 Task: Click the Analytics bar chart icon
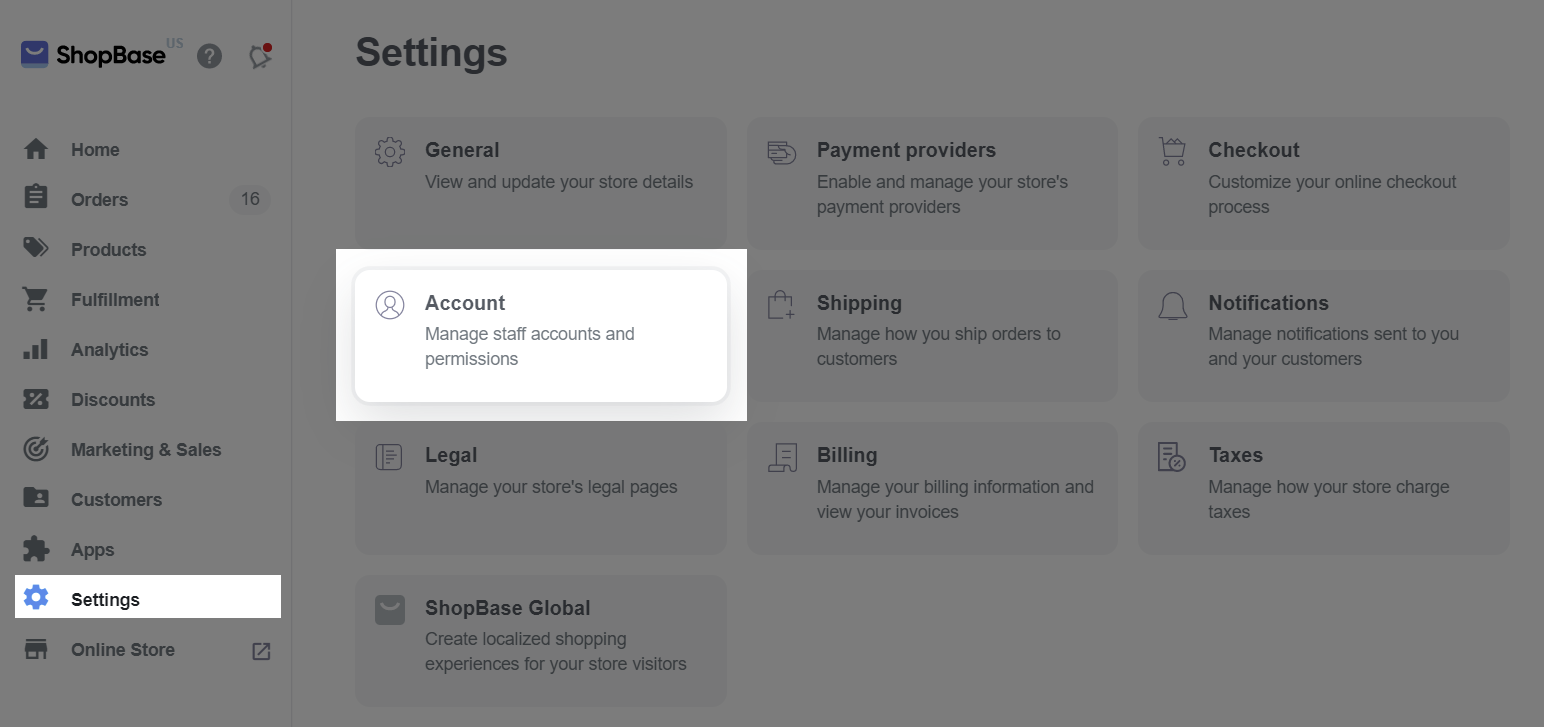click(36, 349)
